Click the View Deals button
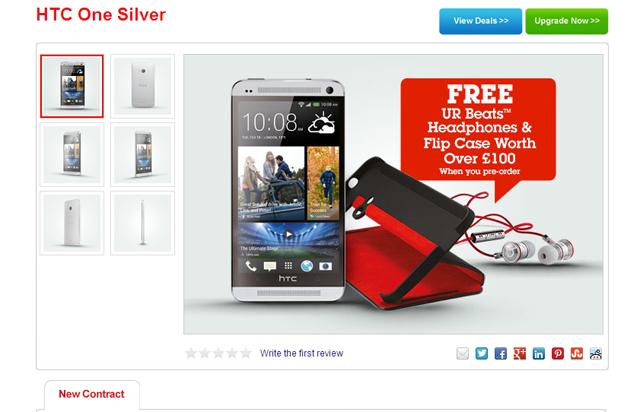This screenshot has height=412, width=640. 480,21
